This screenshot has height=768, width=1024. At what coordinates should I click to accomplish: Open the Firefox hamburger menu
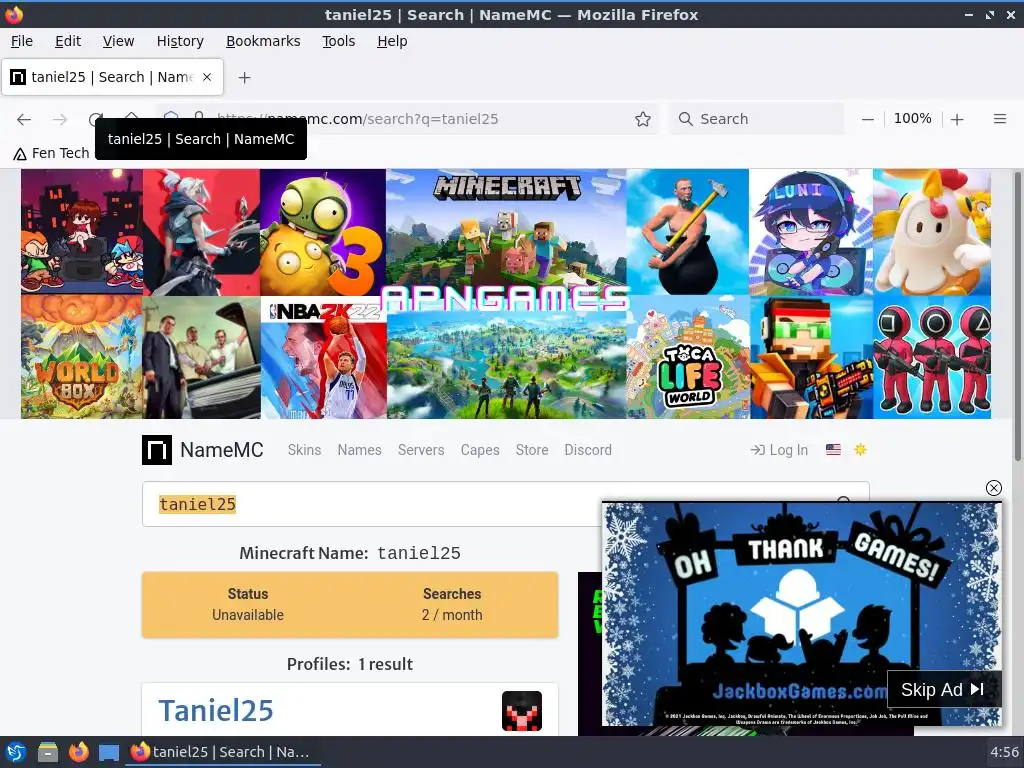999,119
